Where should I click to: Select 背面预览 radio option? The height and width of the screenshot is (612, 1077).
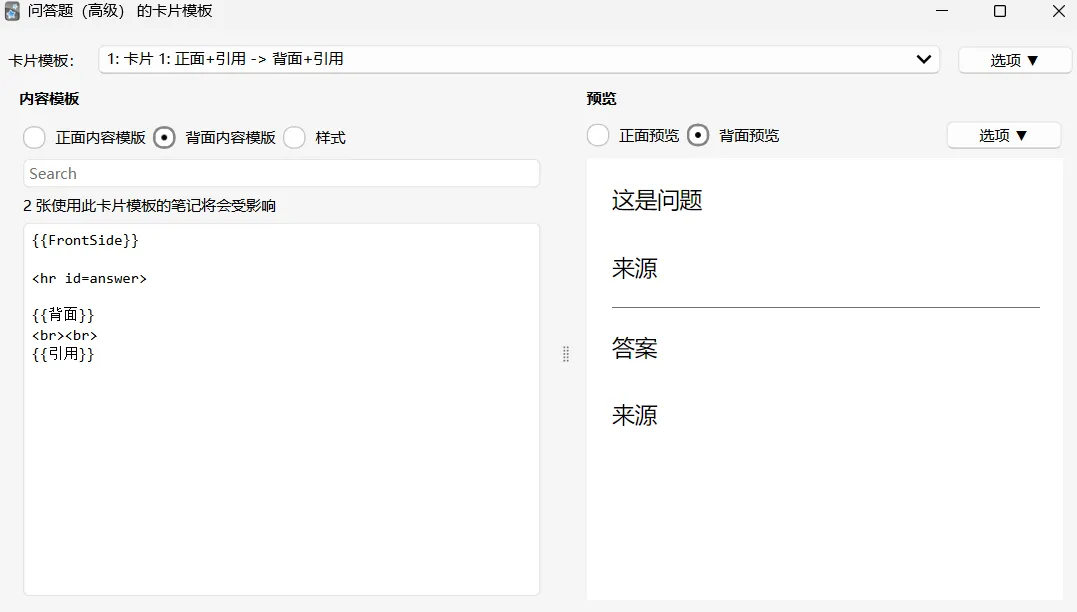click(698, 135)
